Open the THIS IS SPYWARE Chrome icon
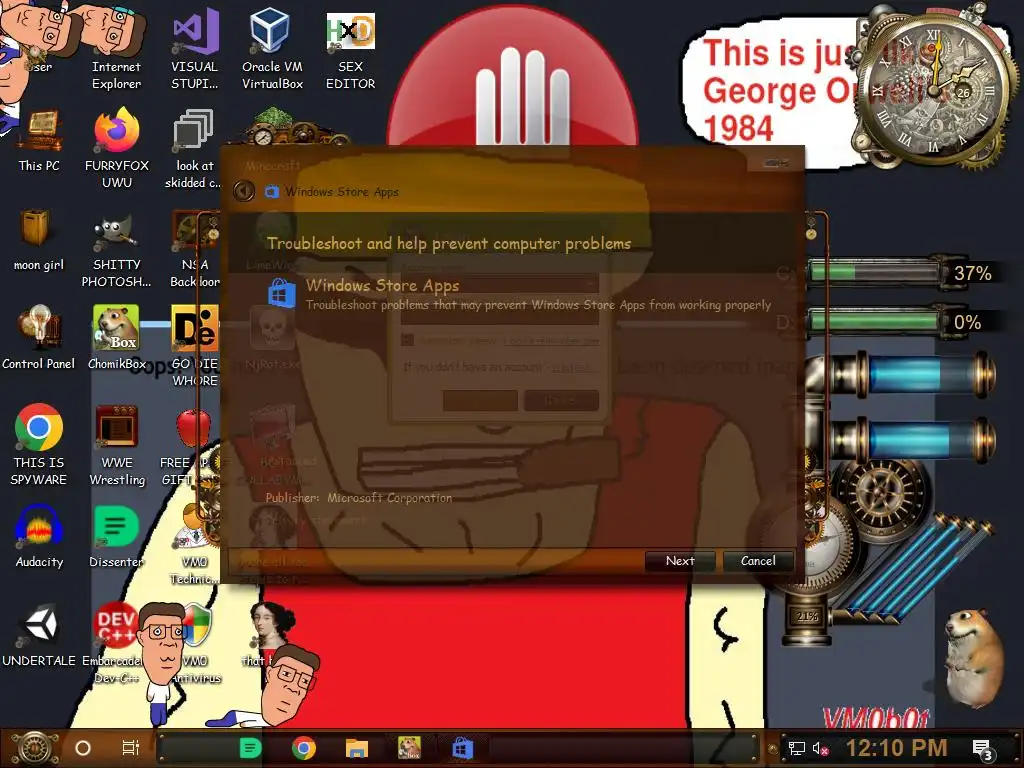The image size is (1024, 768). (39, 444)
